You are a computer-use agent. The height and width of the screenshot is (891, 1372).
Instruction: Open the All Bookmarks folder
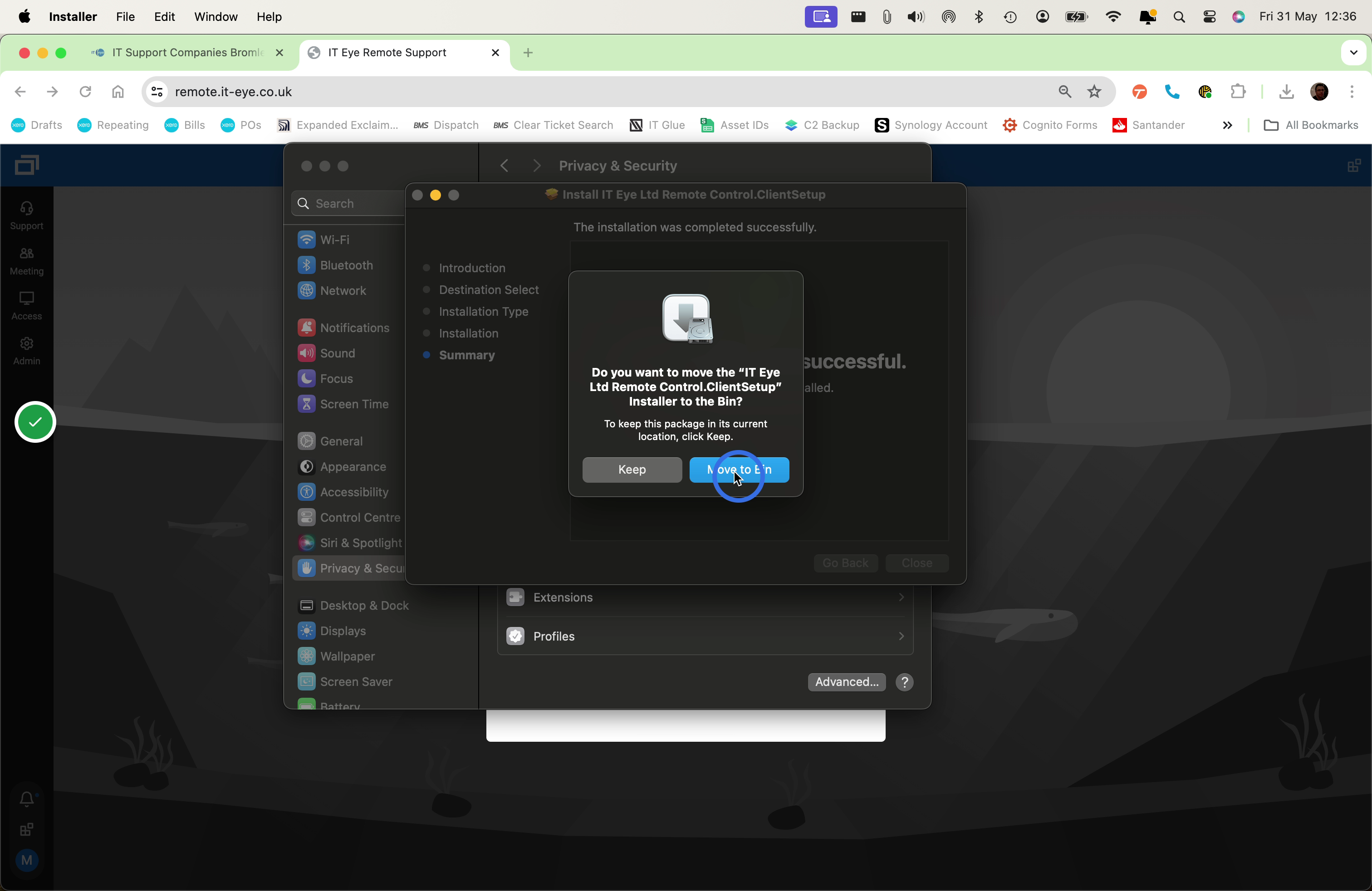pyautogui.click(x=1310, y=125)
